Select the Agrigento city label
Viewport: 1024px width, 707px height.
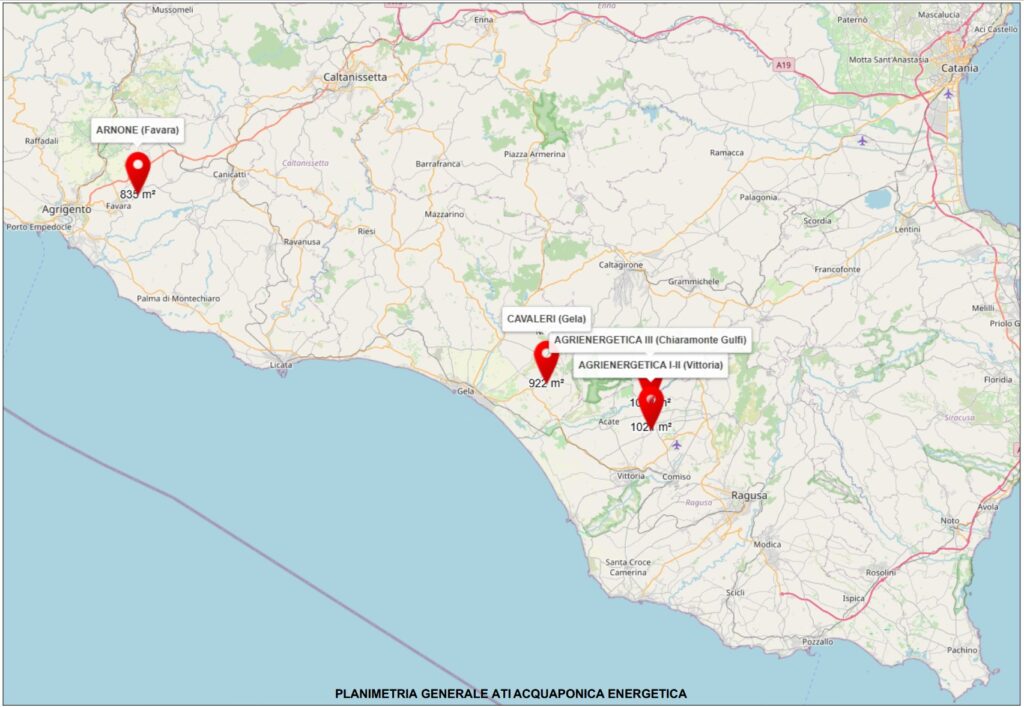(67, 209)
